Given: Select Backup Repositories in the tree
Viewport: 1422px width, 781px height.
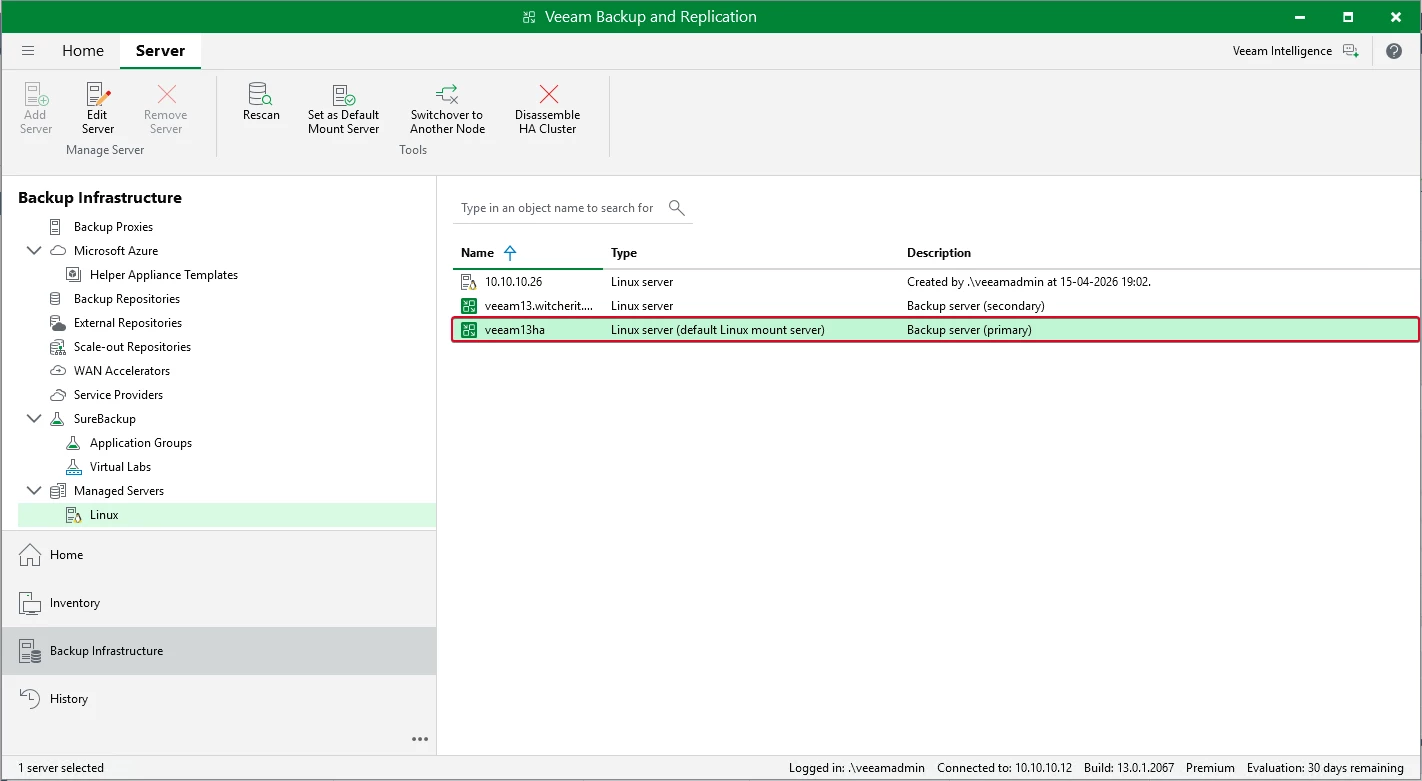Looking at the screenshot, I should click(x=127, y=299).
